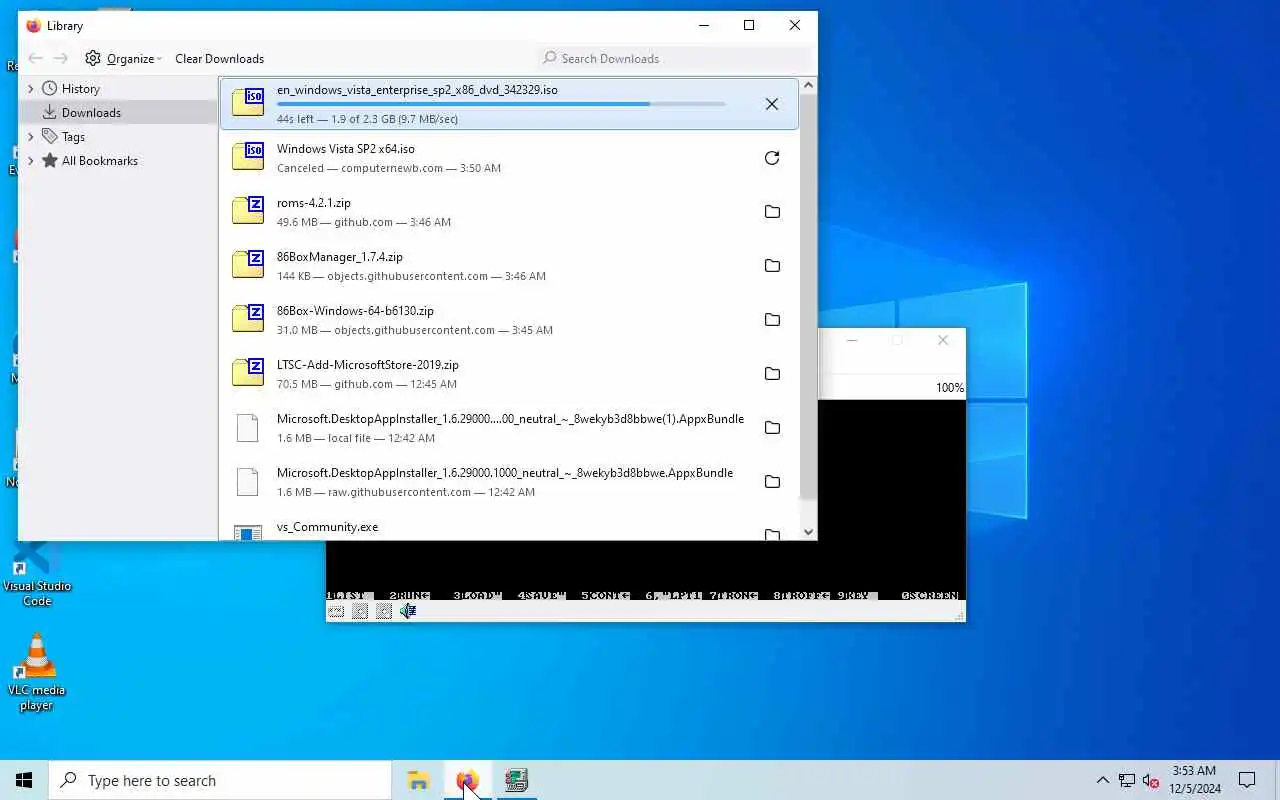This screenshot has width=1280, height=800.
Task: Click the muted volume tray icon
Action: click(1152, 781)
